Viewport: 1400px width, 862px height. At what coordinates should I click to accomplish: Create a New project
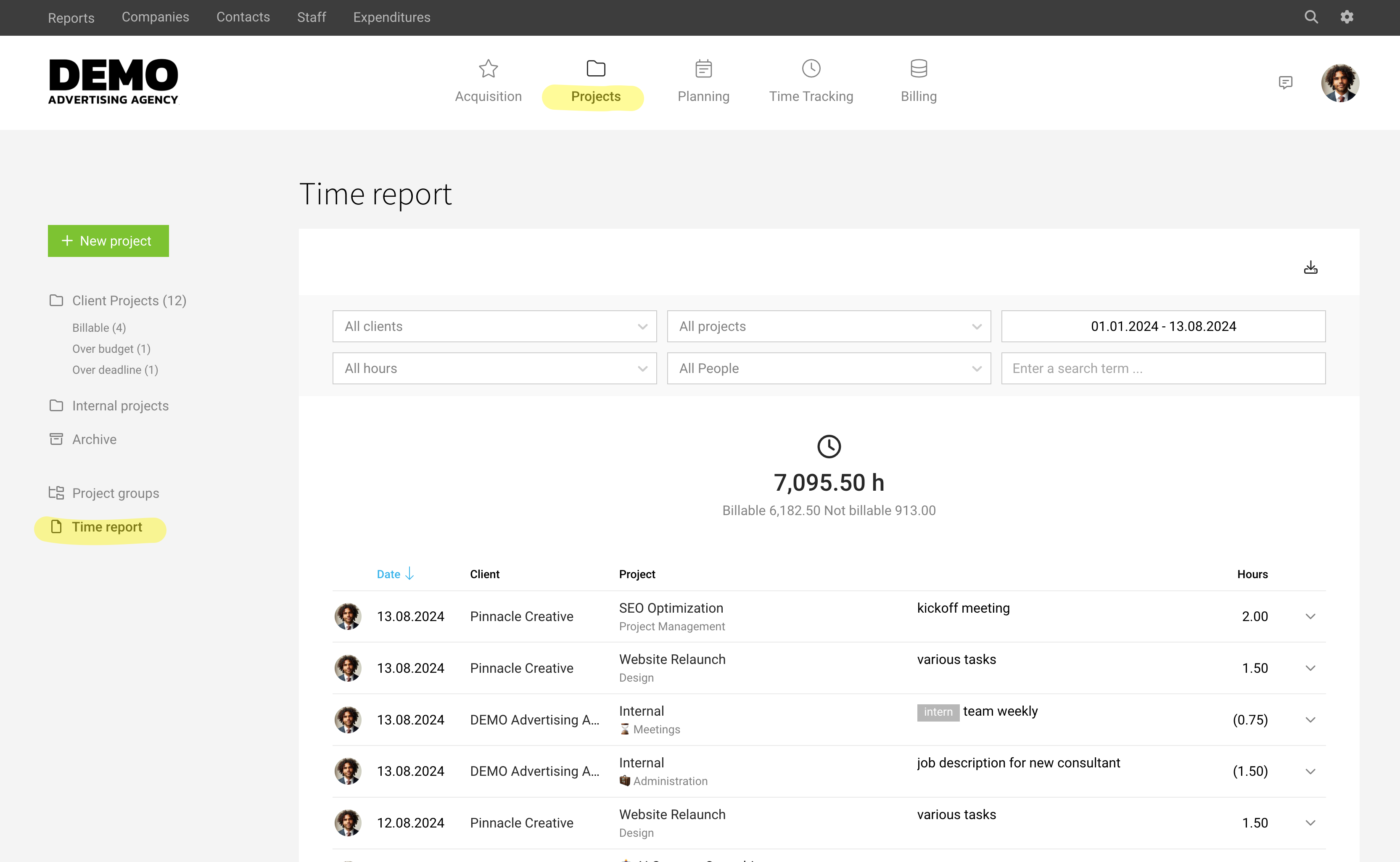(108, 241)
